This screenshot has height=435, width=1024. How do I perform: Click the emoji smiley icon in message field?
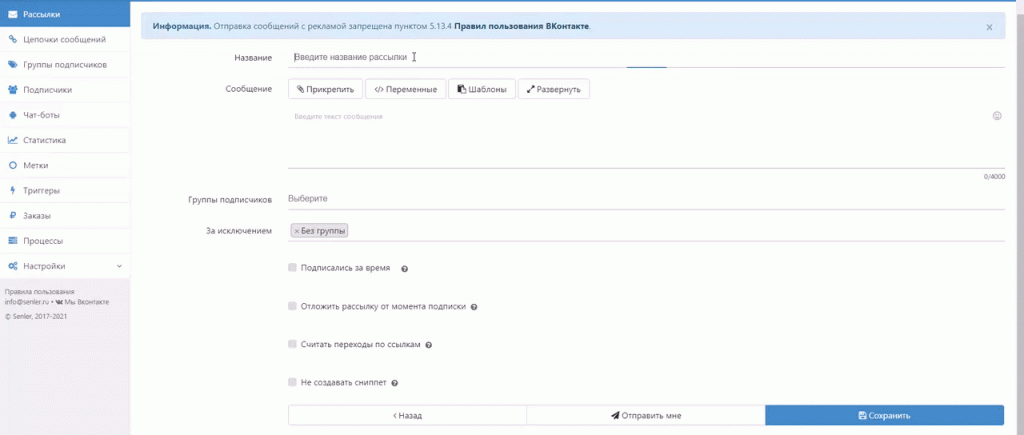point(997,116)
